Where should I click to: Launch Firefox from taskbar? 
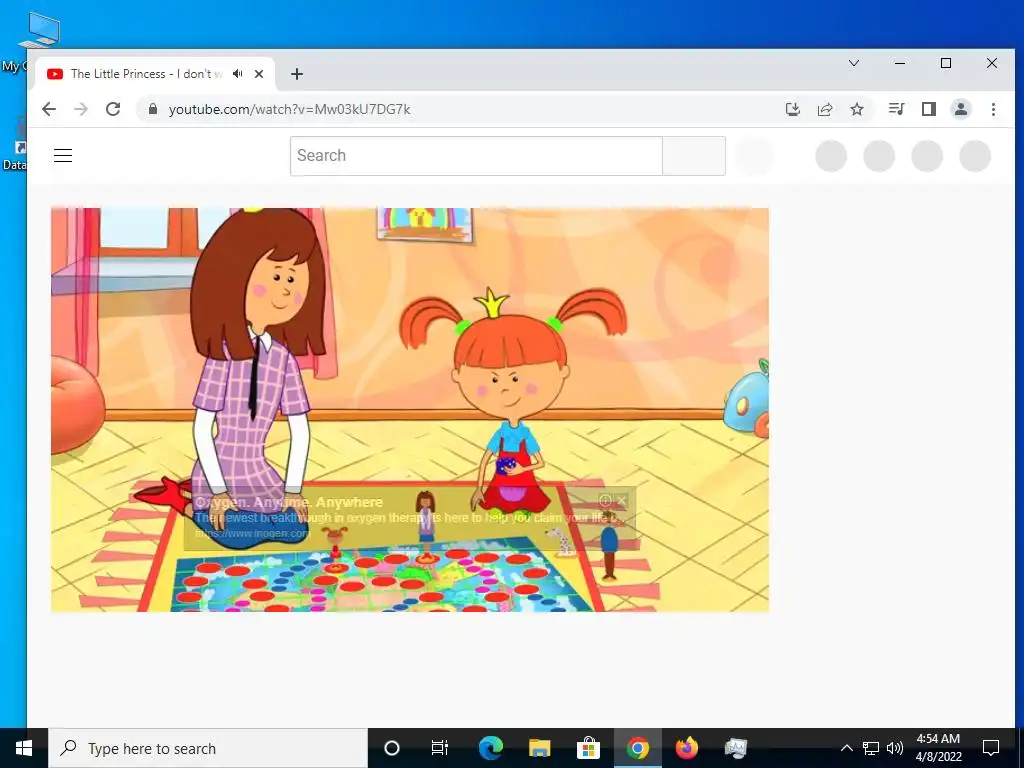(x=686, y=748)
